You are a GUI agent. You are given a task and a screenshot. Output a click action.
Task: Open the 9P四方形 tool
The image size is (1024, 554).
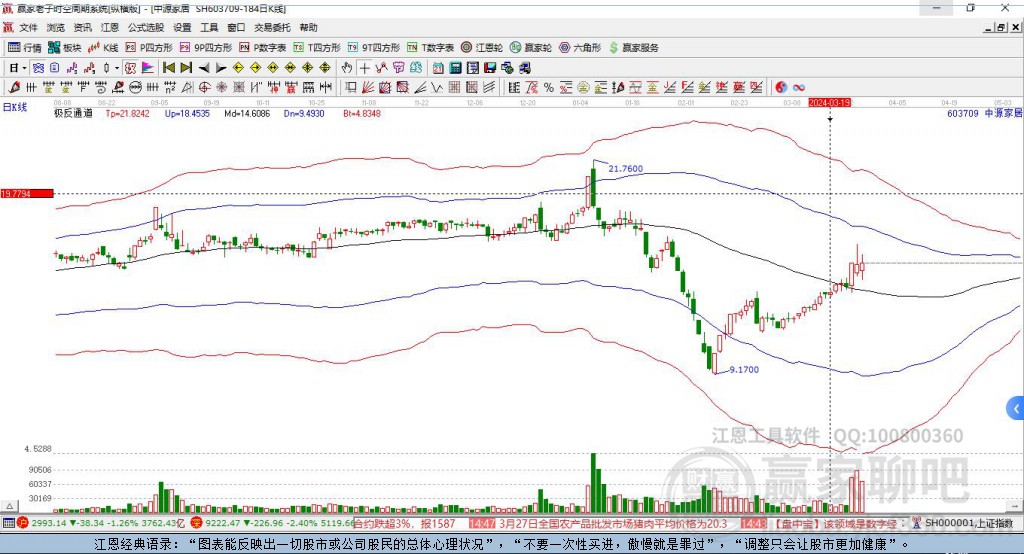206,48
